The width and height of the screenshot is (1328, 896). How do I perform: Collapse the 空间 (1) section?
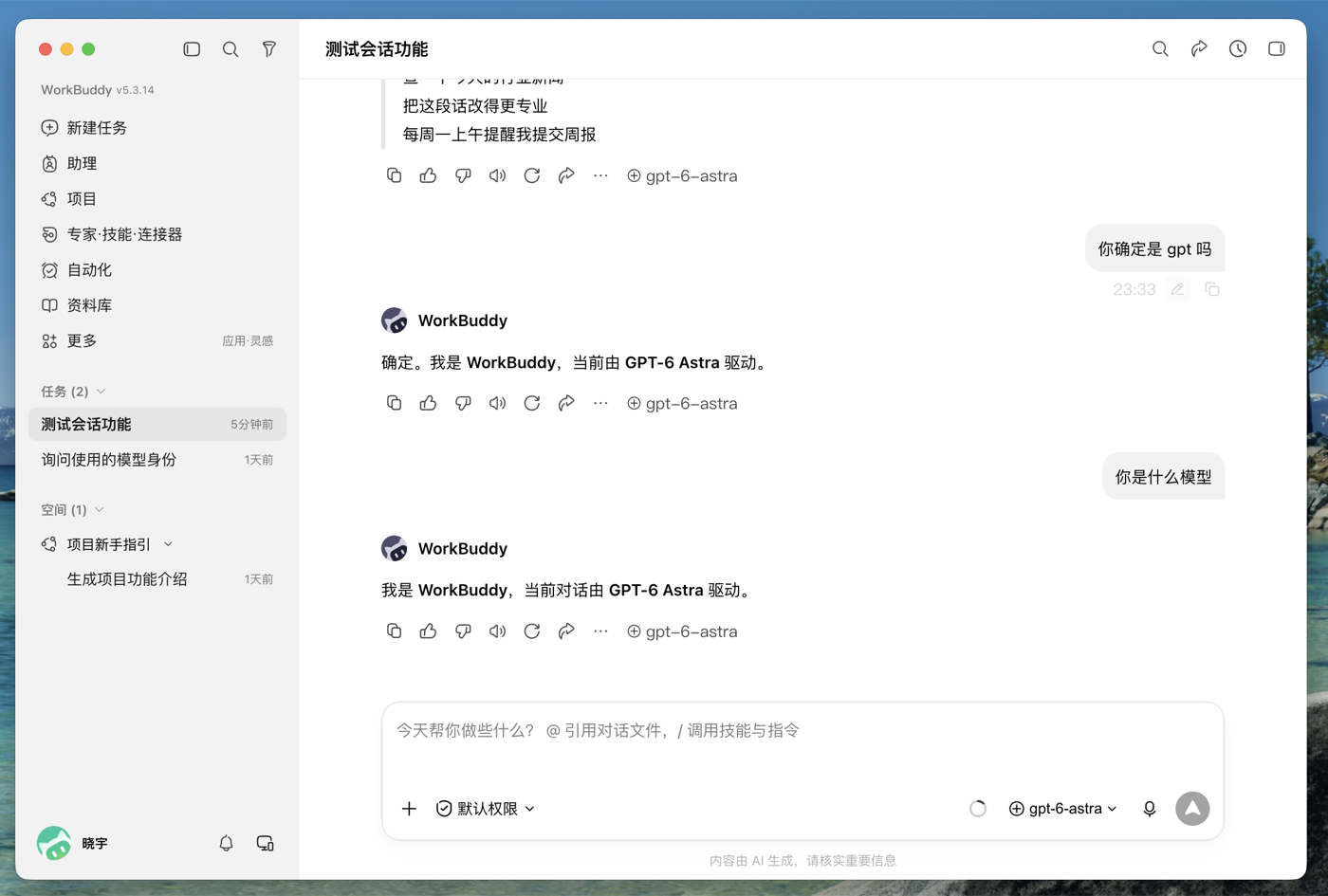tap(72, 510)
